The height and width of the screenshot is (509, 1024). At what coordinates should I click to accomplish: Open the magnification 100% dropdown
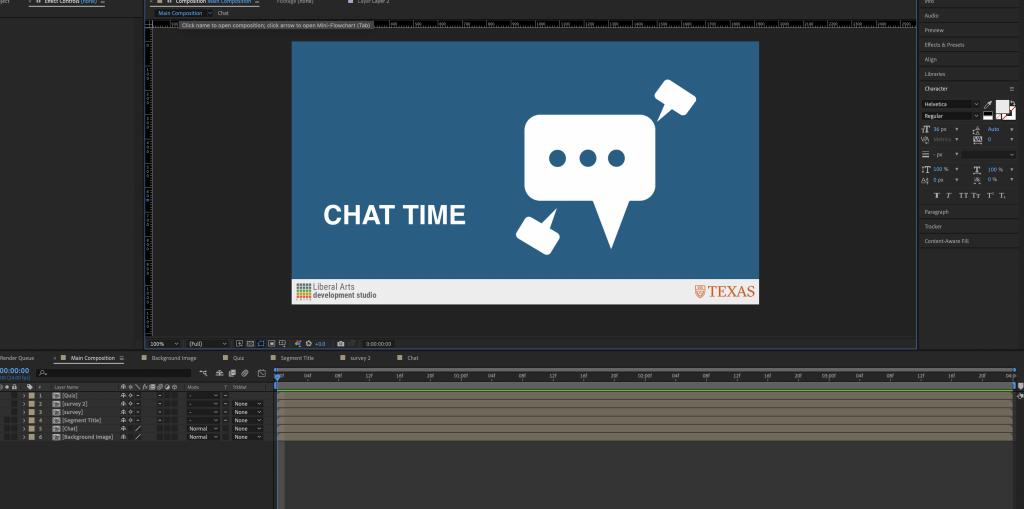[x=164, y=344]
